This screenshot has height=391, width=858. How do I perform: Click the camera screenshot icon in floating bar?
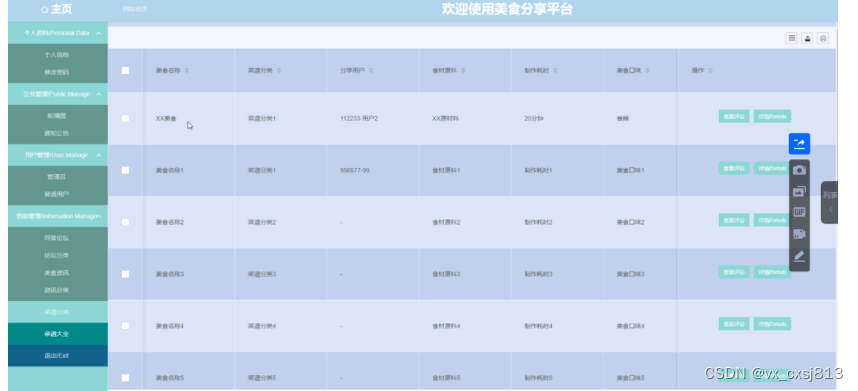tap(799, 170)
